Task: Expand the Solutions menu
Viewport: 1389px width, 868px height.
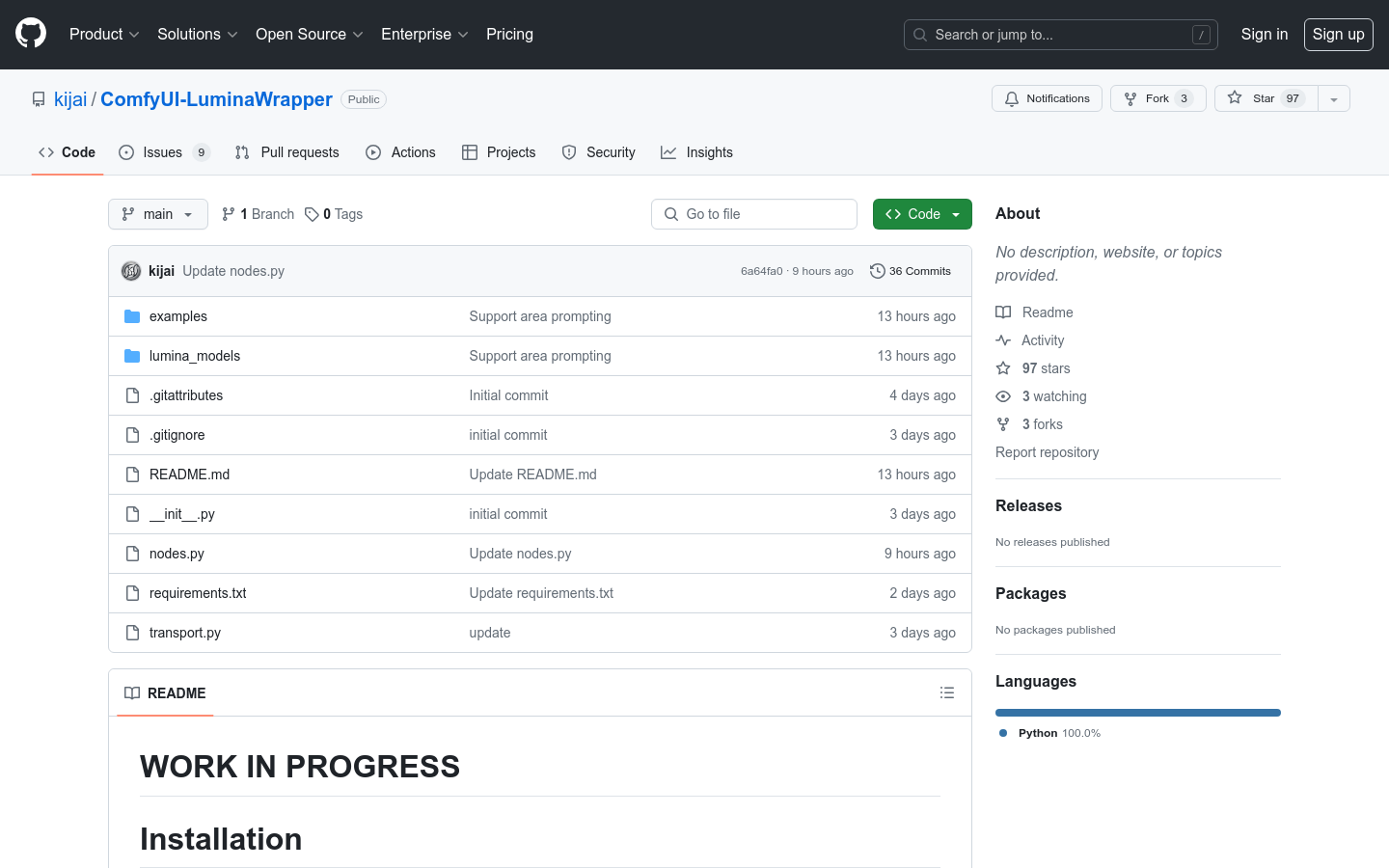Action: (197, 34)
